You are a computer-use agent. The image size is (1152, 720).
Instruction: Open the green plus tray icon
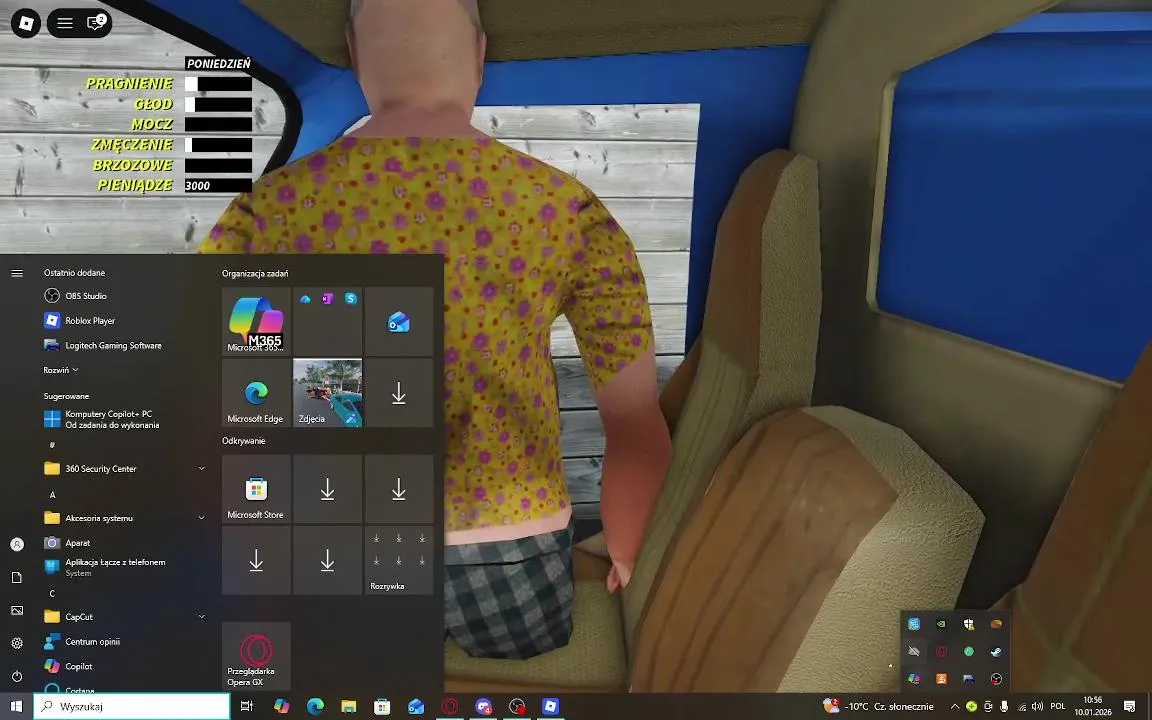(971, 706)
